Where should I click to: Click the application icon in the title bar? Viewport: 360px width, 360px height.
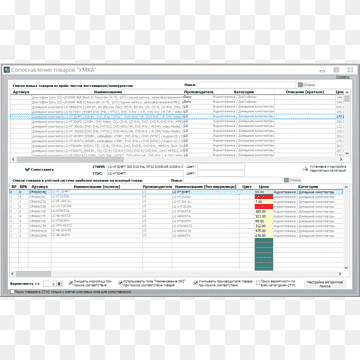[6, 70]
